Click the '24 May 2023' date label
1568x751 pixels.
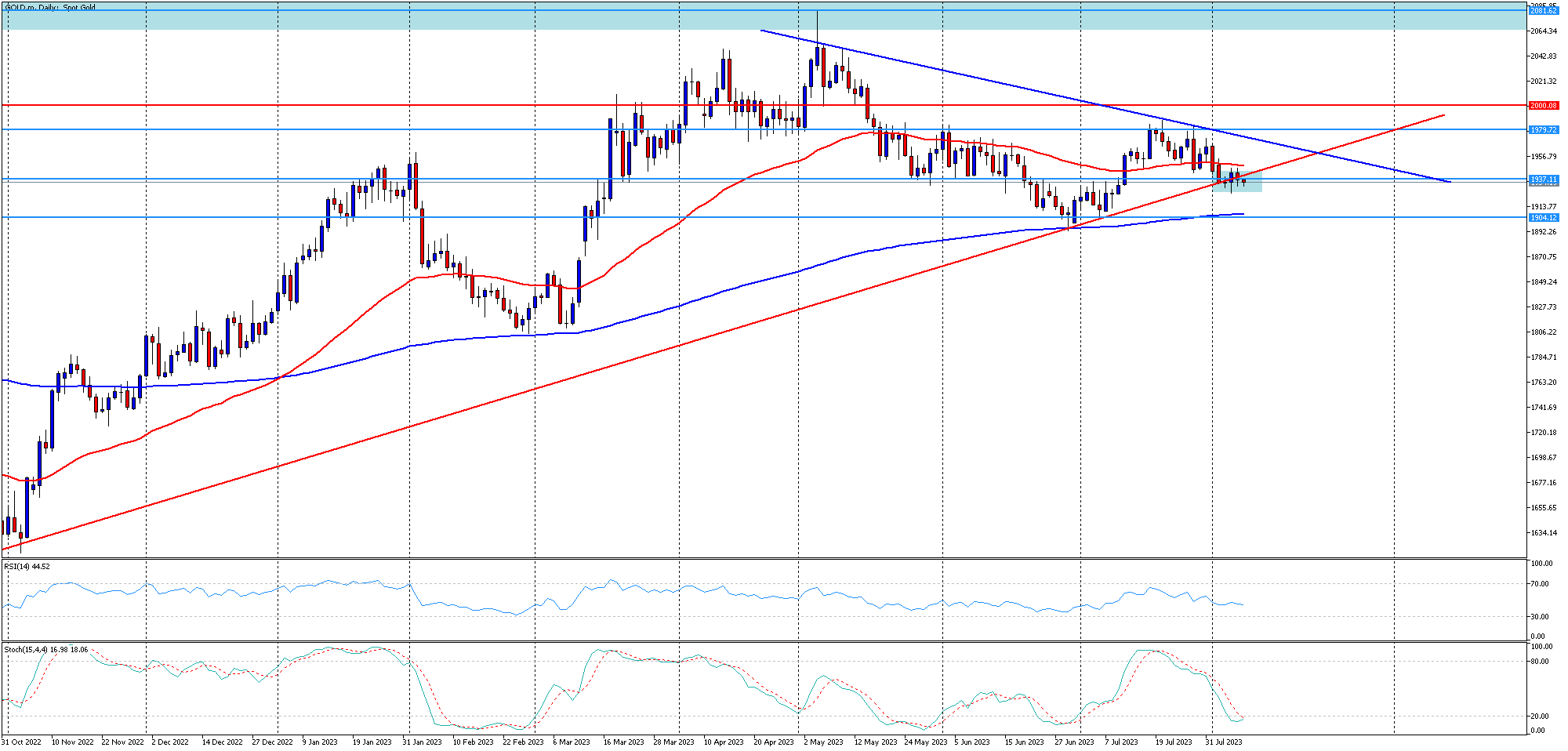click(x=925, y=742)
